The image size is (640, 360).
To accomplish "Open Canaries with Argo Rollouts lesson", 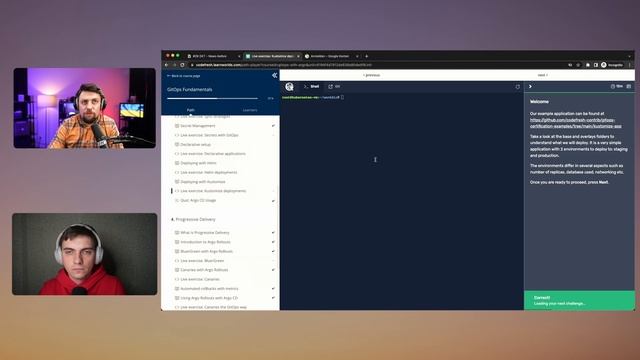I will [204, 270].
